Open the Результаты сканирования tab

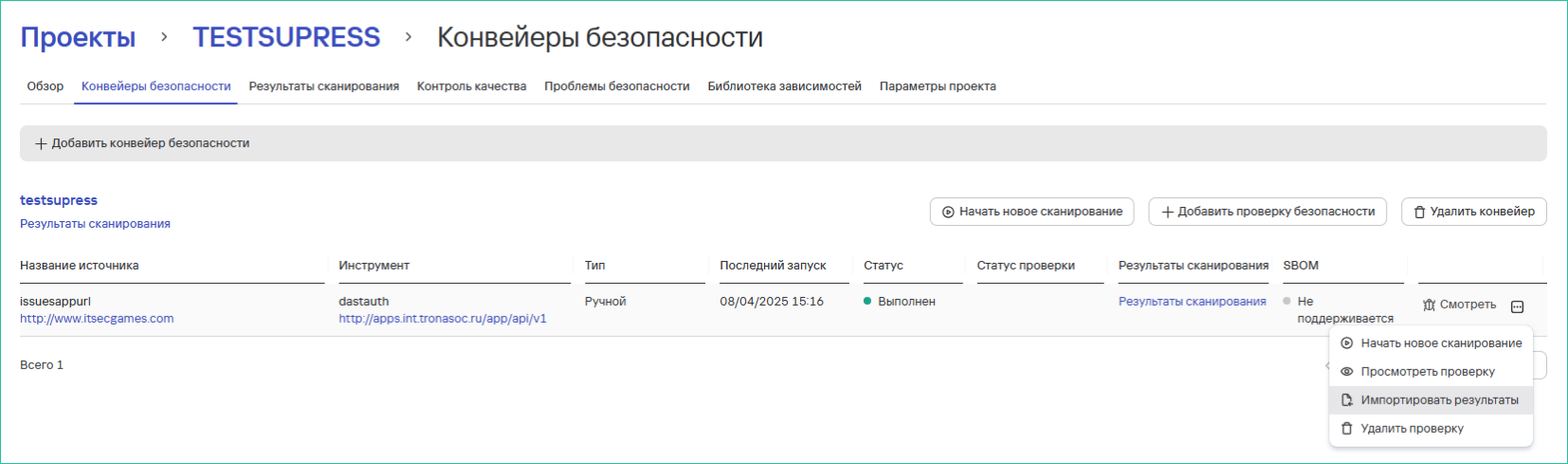[323, 86]
